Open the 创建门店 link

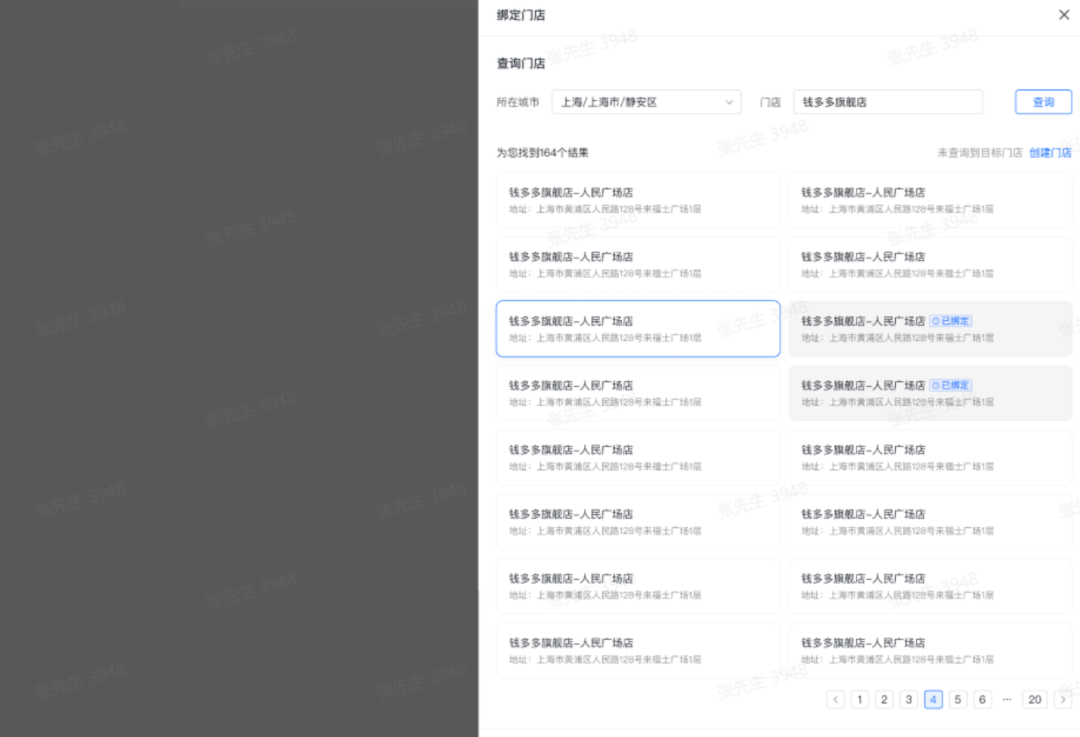pyautogui.click(x=1050, y=152)
